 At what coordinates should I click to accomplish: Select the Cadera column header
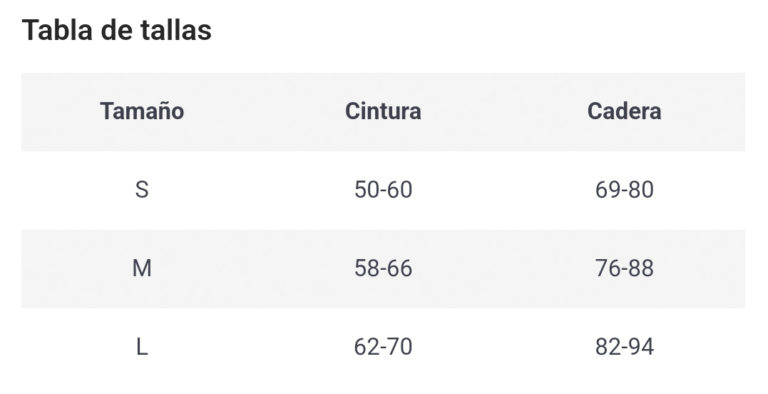click(624, 111)
